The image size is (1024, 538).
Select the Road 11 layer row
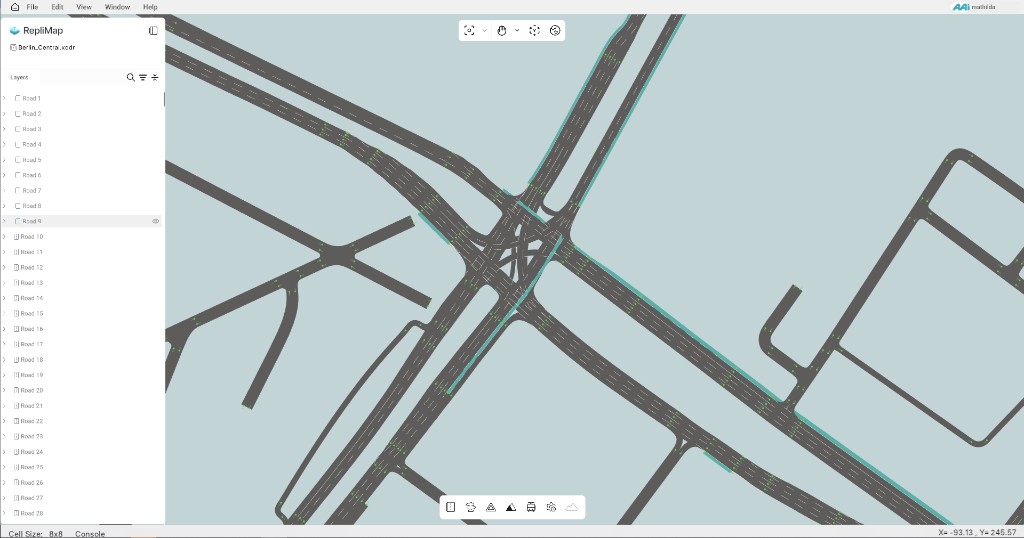(82, 252)
